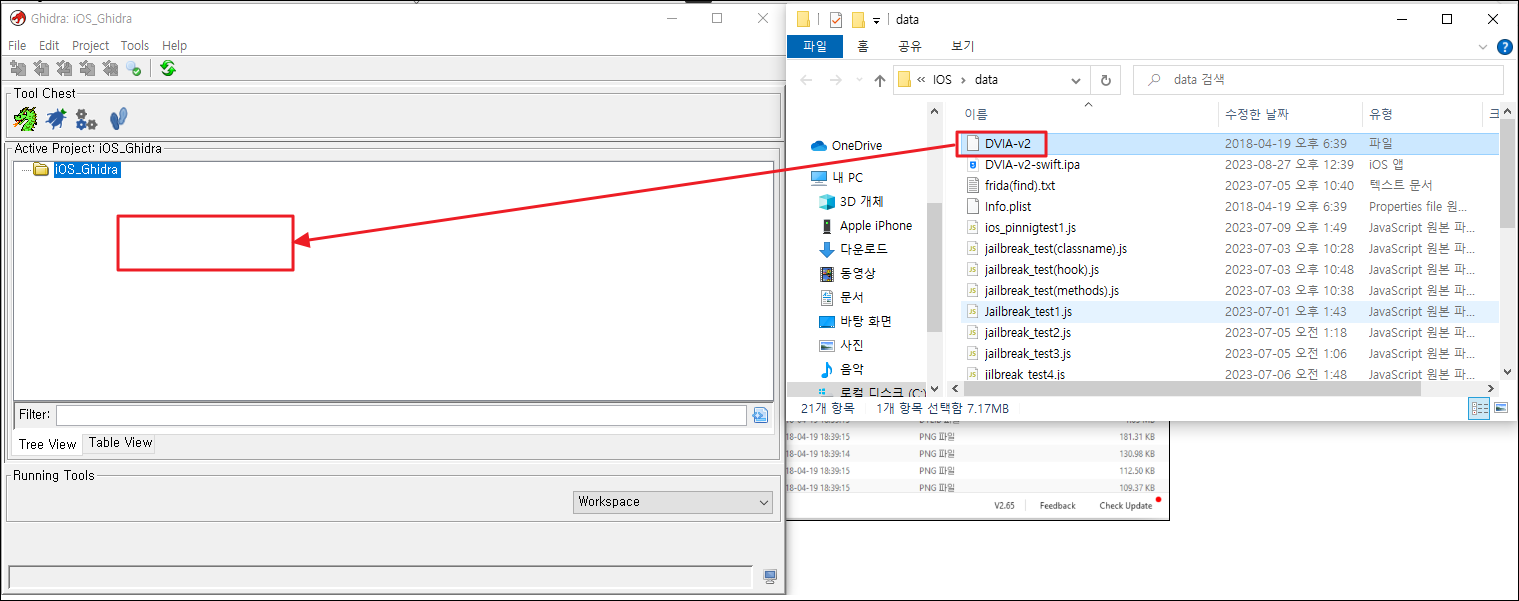Select 3D 개체 in the navigation pane
The height and width of the screenshot is (601, 1519).
pos(853,201)
